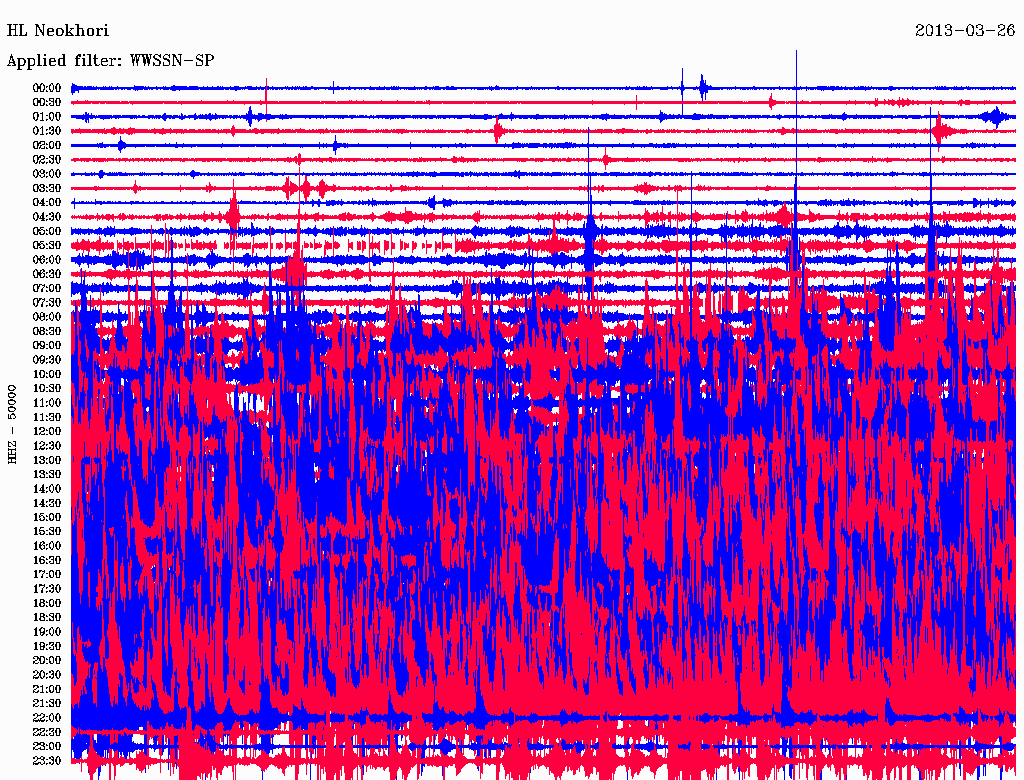Select the 23:00 time label
The width and height of the screenshot is (1024, 780).
47,746
